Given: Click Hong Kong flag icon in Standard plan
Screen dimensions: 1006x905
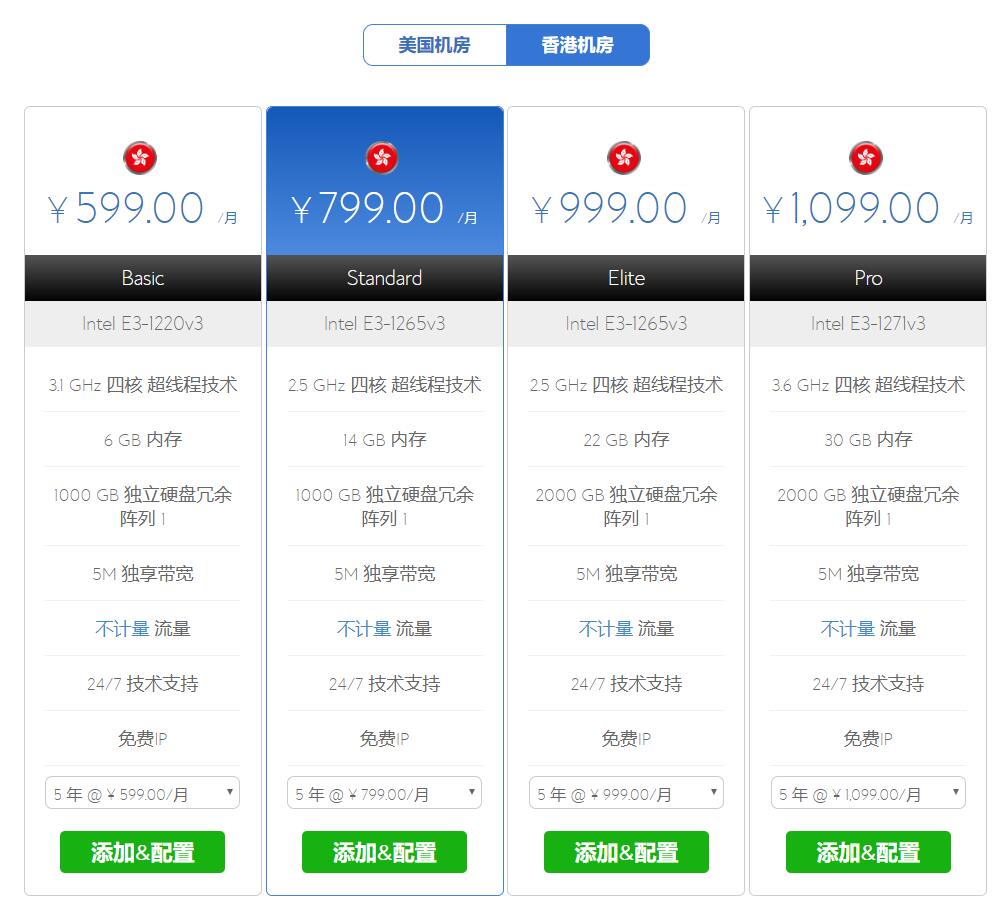Looking at the screenshot, I should pos(382,158).
